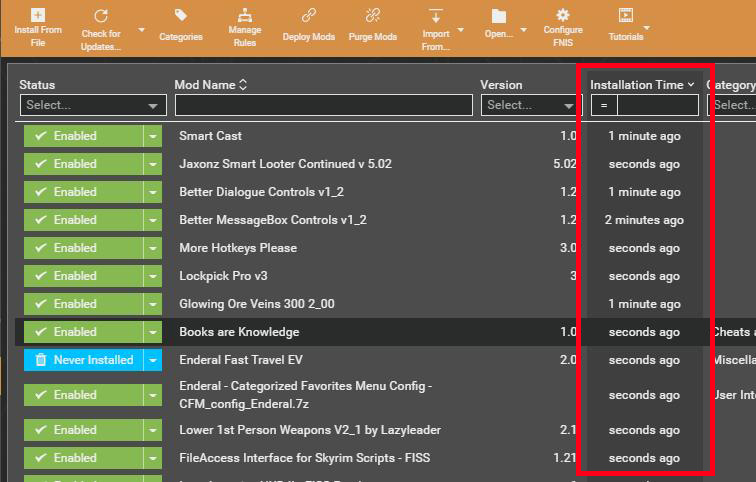Image resolution: width=756 pixels, height=482 pixels.
Task: Click '2 minutes ago' installation time
Action: tap(644, 220)
